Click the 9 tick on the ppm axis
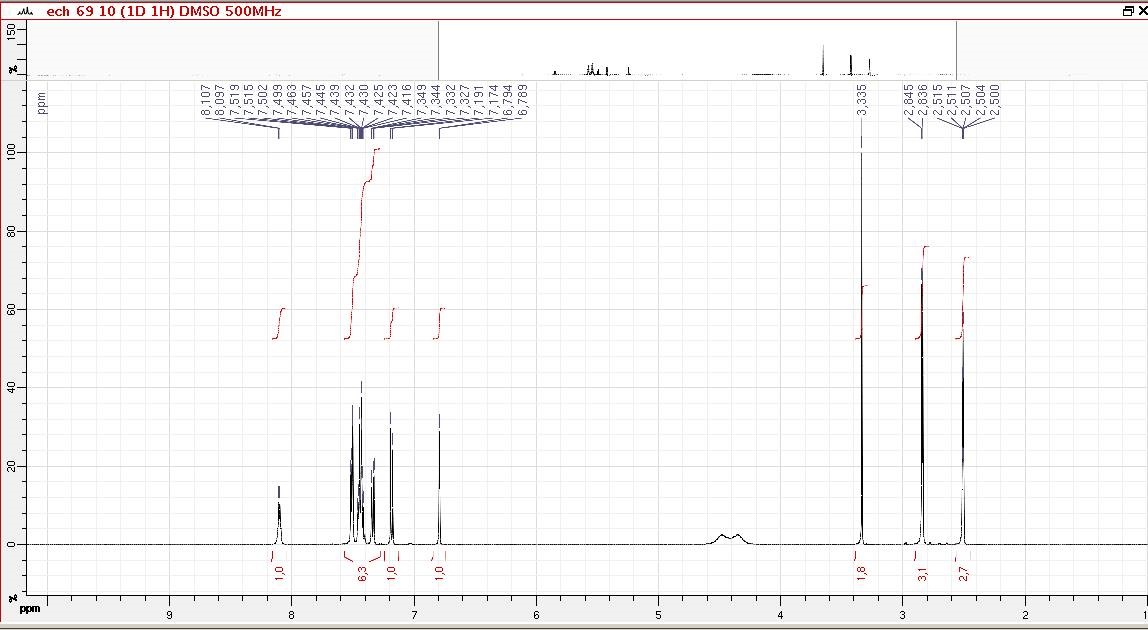This screenshot has width=1148, height=630. [169, 616]
